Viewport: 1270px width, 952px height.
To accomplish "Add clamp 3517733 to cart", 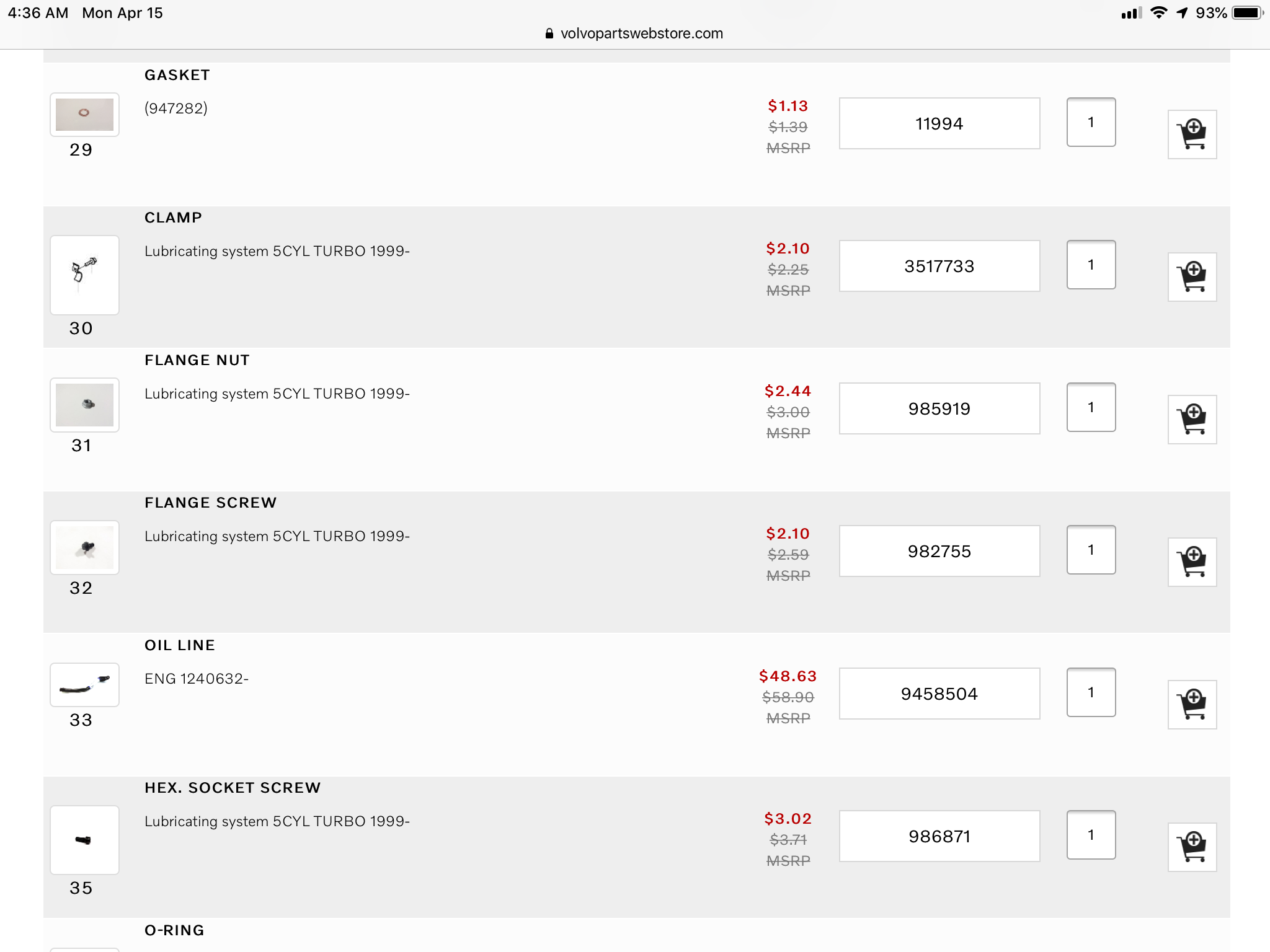I will (1192, 277).
